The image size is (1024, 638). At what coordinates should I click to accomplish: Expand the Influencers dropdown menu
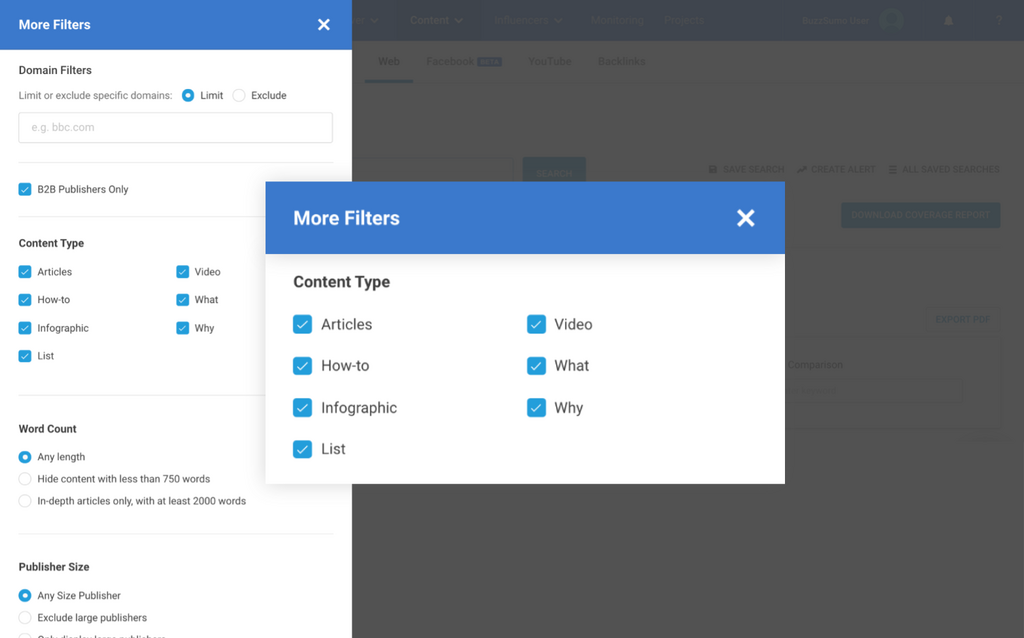click(528, 20)
